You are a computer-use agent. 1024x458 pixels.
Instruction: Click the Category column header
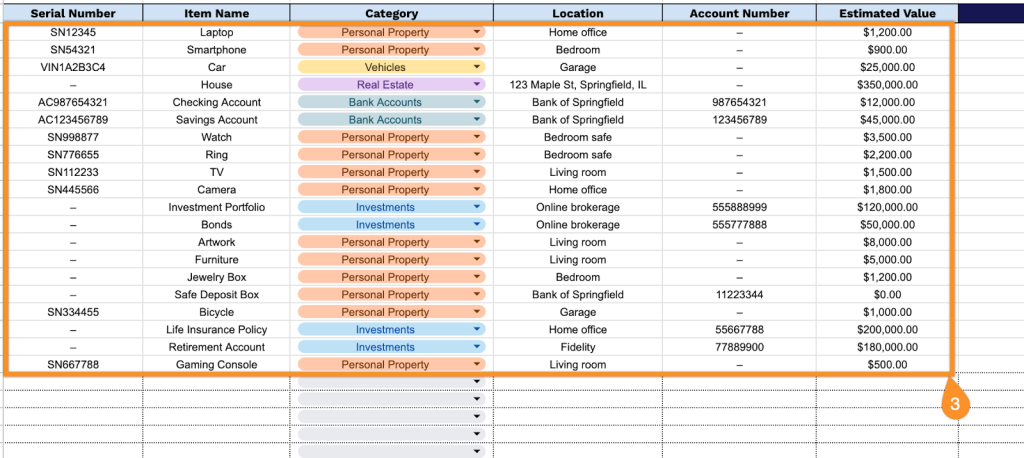coord(392,13)
